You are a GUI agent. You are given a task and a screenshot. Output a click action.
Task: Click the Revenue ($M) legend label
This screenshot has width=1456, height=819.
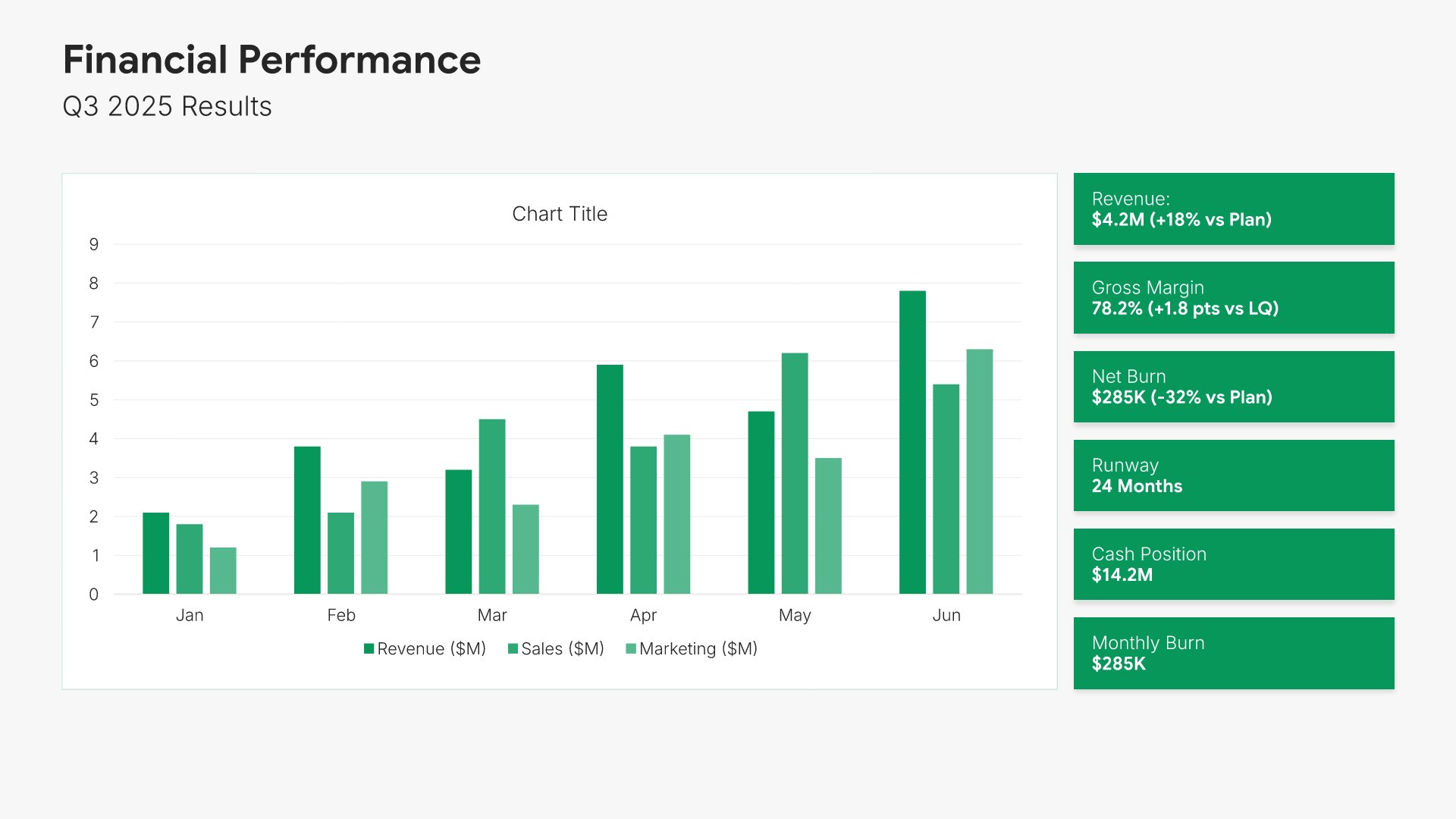click(431, 648)
